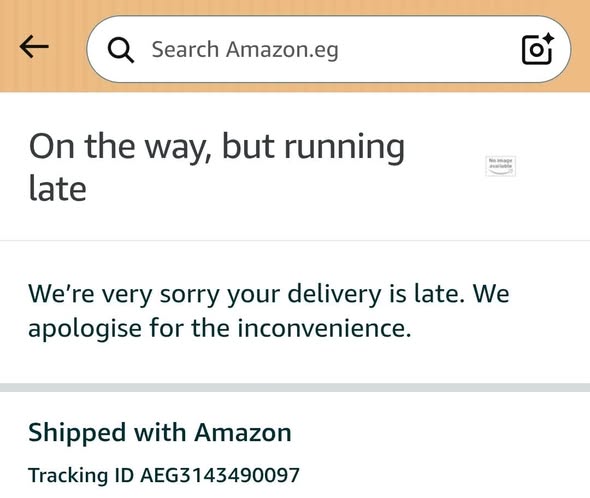
Task: Tap the word 'Amazon' in shipping heading
Action: click(x=243, y=433)
